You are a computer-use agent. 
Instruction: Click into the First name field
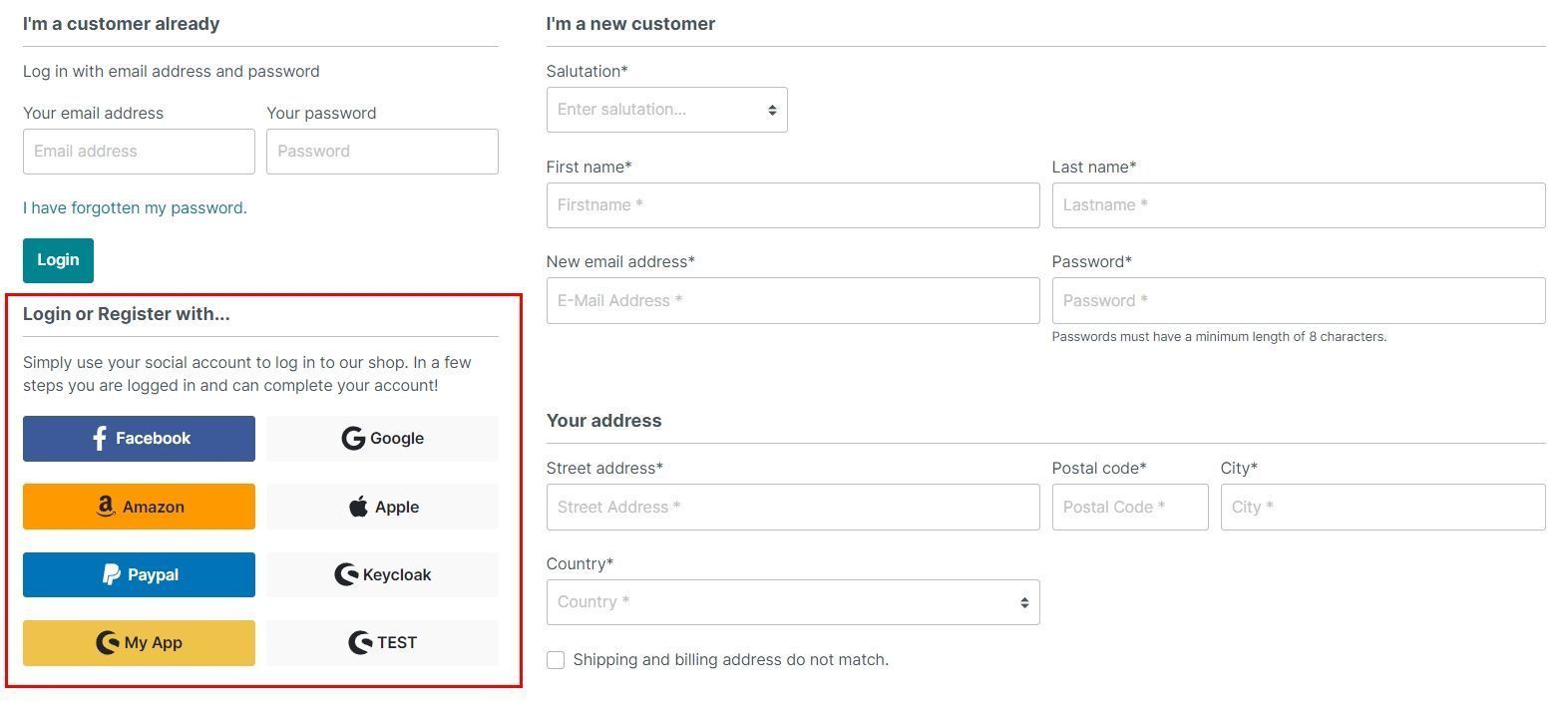(792, 205)
